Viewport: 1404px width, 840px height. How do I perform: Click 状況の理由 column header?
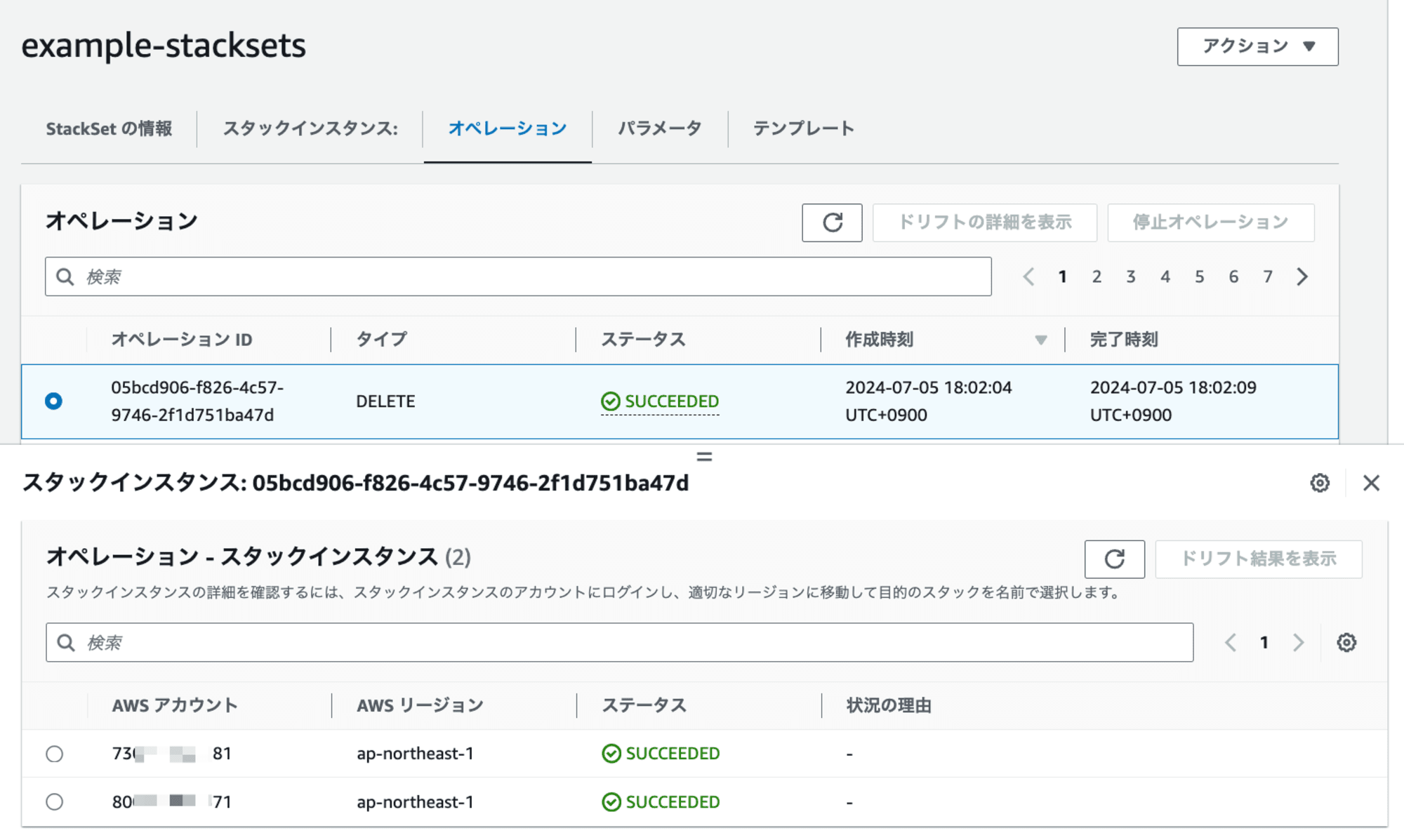(889, 705)
